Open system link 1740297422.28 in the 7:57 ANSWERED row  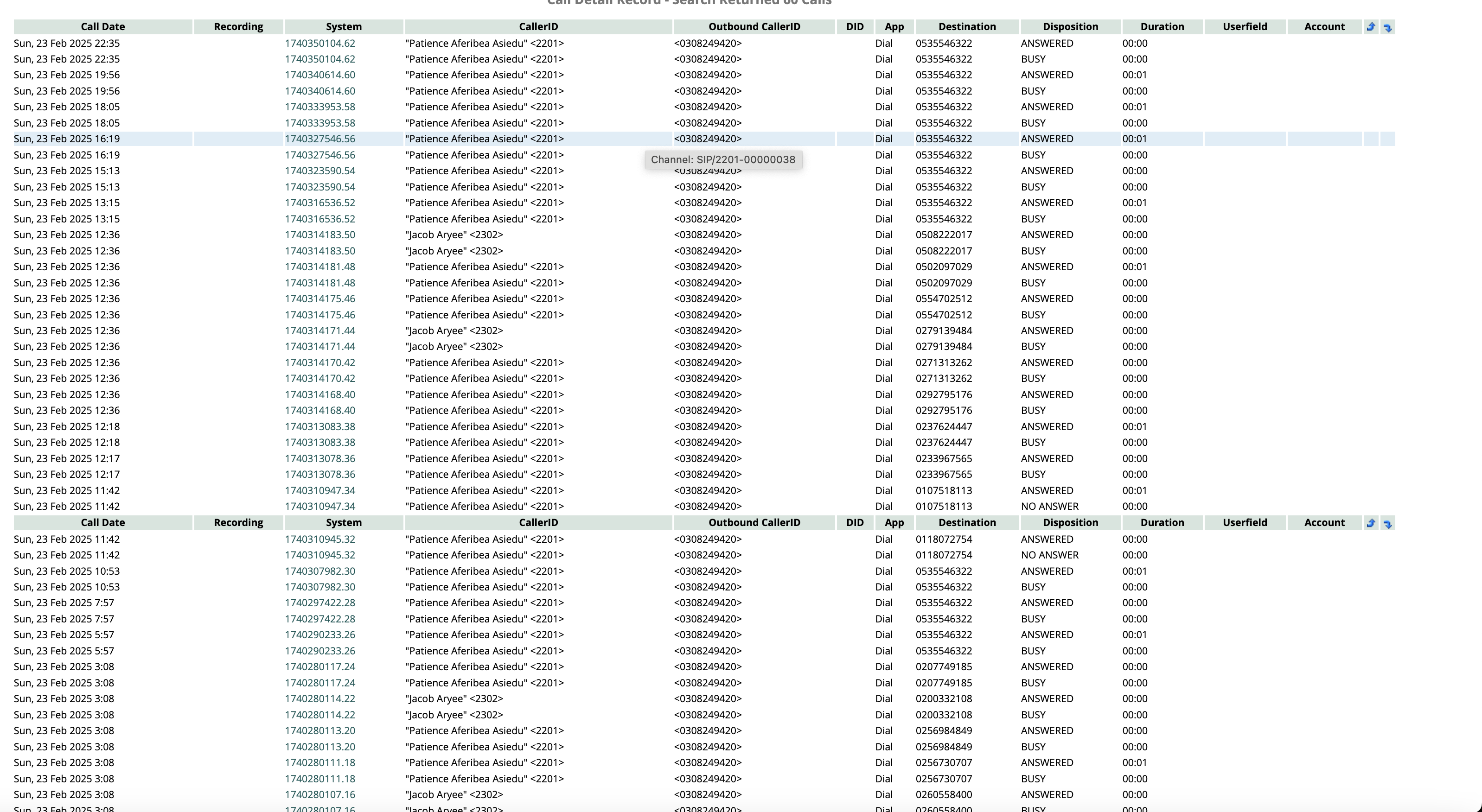click(x=320, y=603)
